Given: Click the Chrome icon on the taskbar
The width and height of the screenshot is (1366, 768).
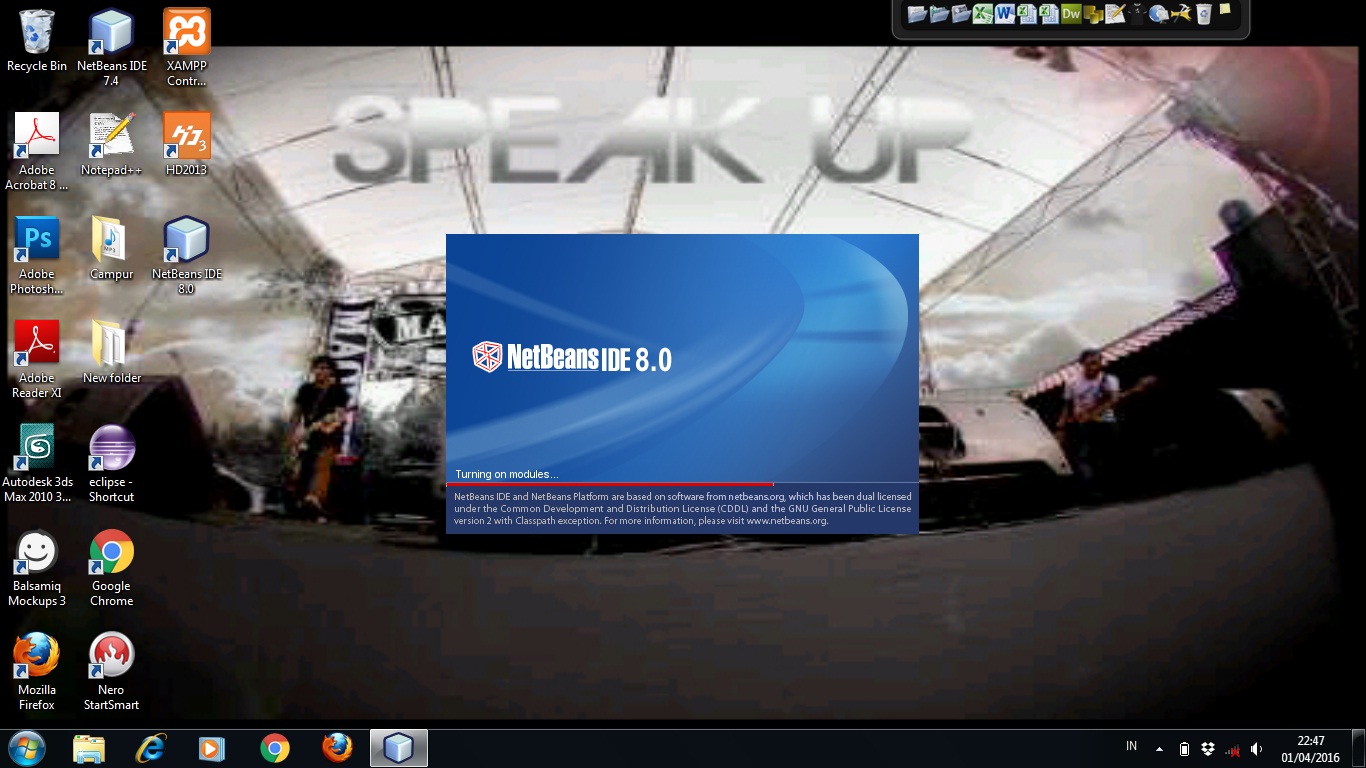Looking at the screenshot, I should point(274,748).
